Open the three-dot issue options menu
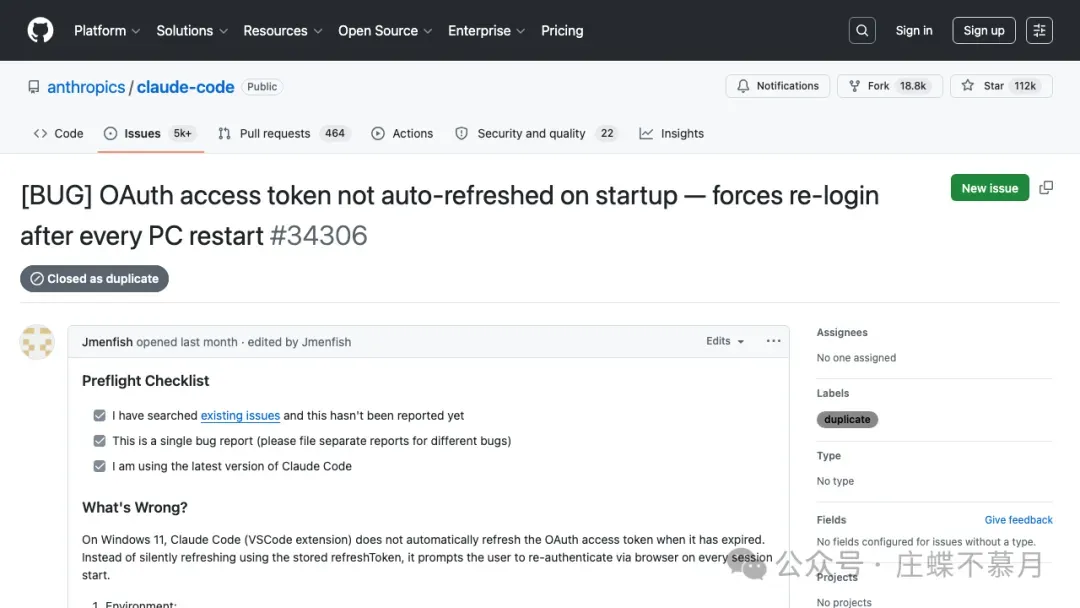 tap(773, 341)
